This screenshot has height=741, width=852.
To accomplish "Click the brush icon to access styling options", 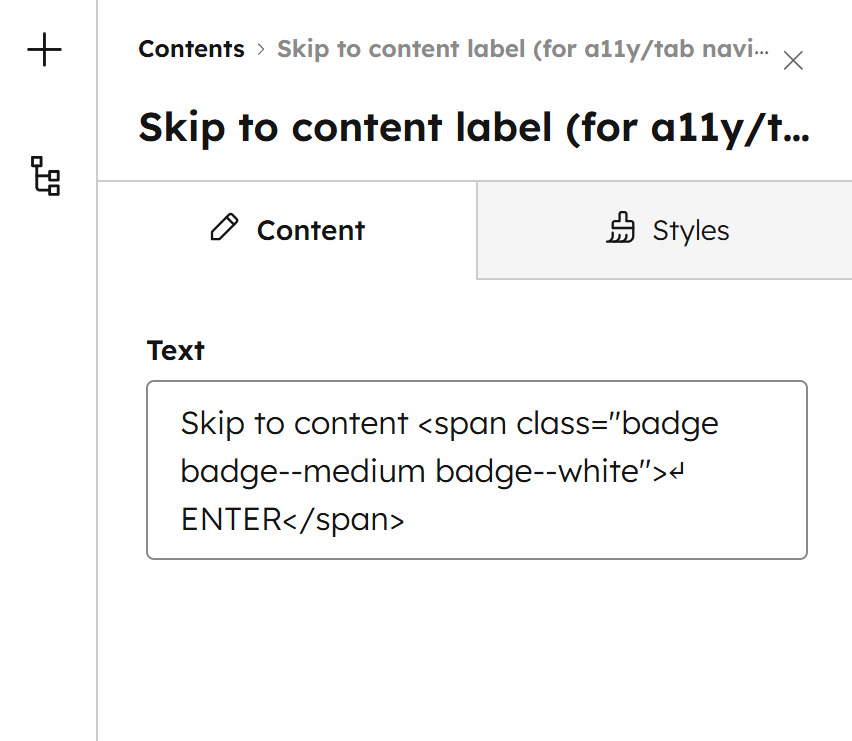I will pos(620,229).
